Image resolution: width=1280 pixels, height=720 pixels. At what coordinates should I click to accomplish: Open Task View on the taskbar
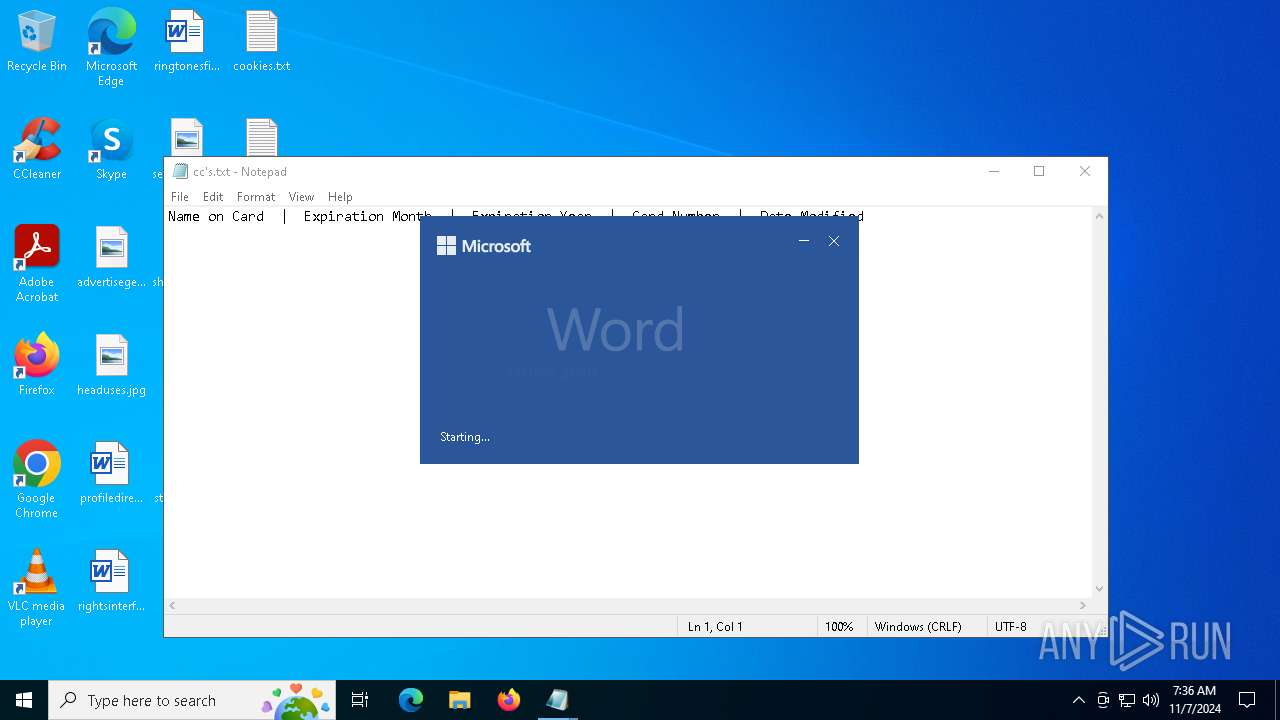[360, 700]
